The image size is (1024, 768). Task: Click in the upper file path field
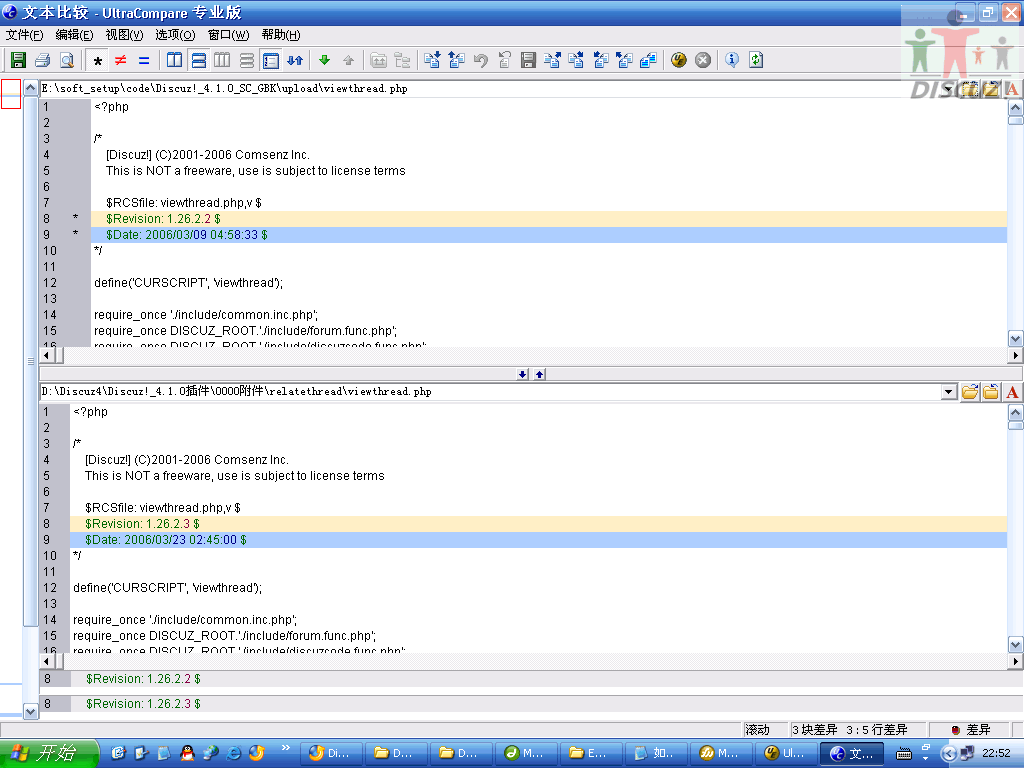point(490,89)
